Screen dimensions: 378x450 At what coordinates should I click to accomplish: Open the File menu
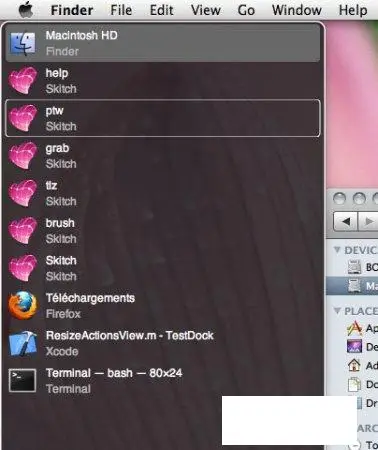[x=121, y=10]
